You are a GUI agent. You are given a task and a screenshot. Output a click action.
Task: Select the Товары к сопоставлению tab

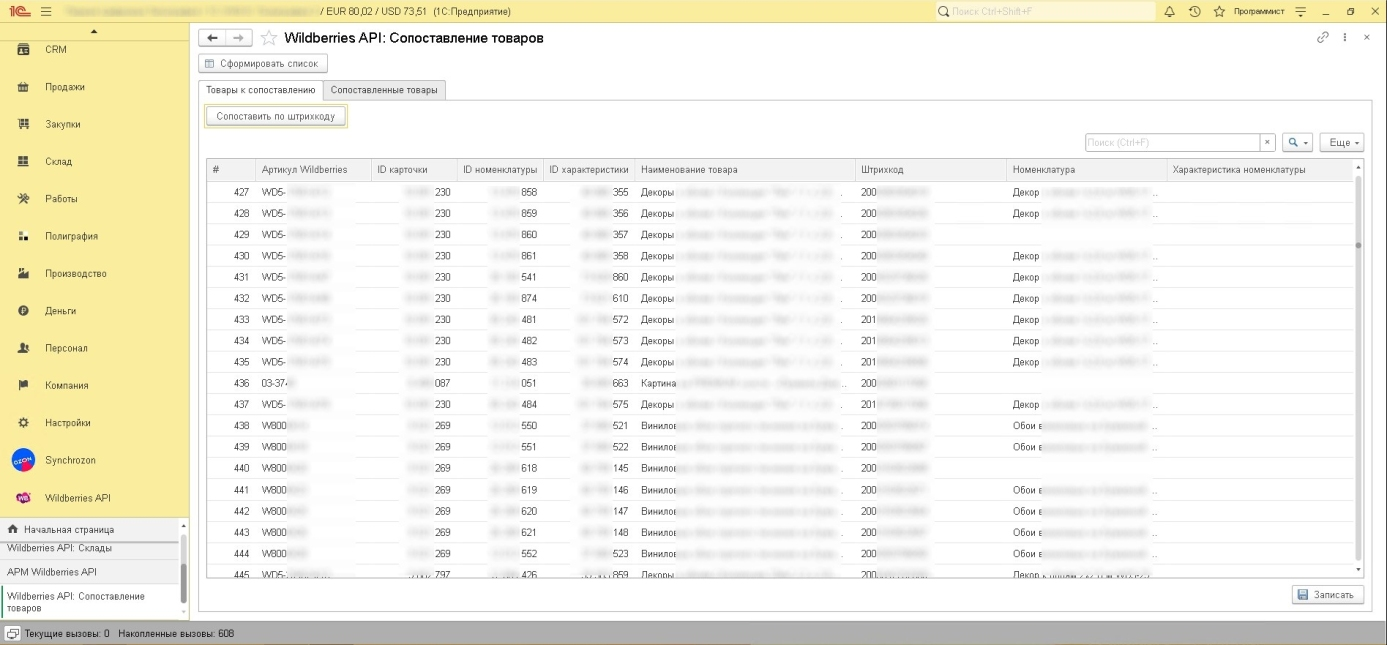click(261, 90)
